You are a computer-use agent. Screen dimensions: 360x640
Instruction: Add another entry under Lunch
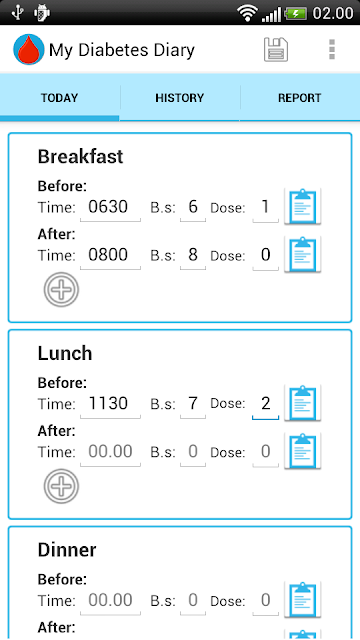(61, 486)
